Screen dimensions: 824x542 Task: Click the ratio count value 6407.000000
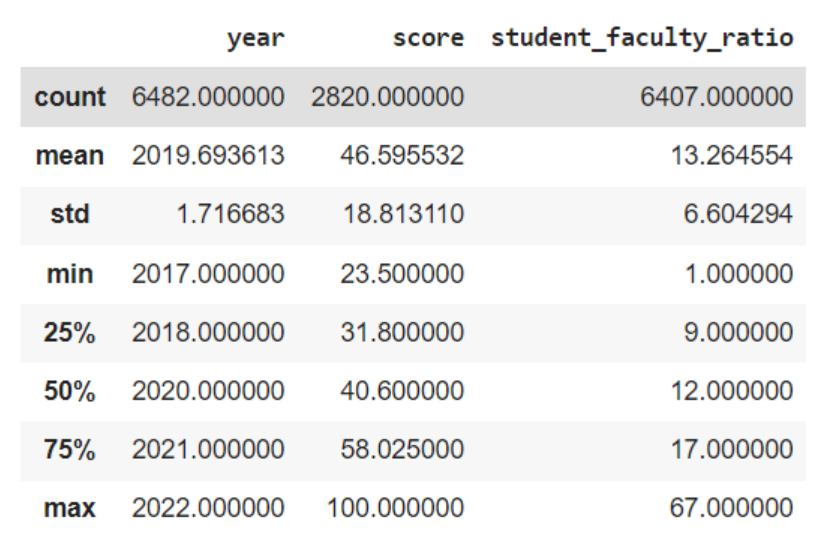click(x=717, y=97)
